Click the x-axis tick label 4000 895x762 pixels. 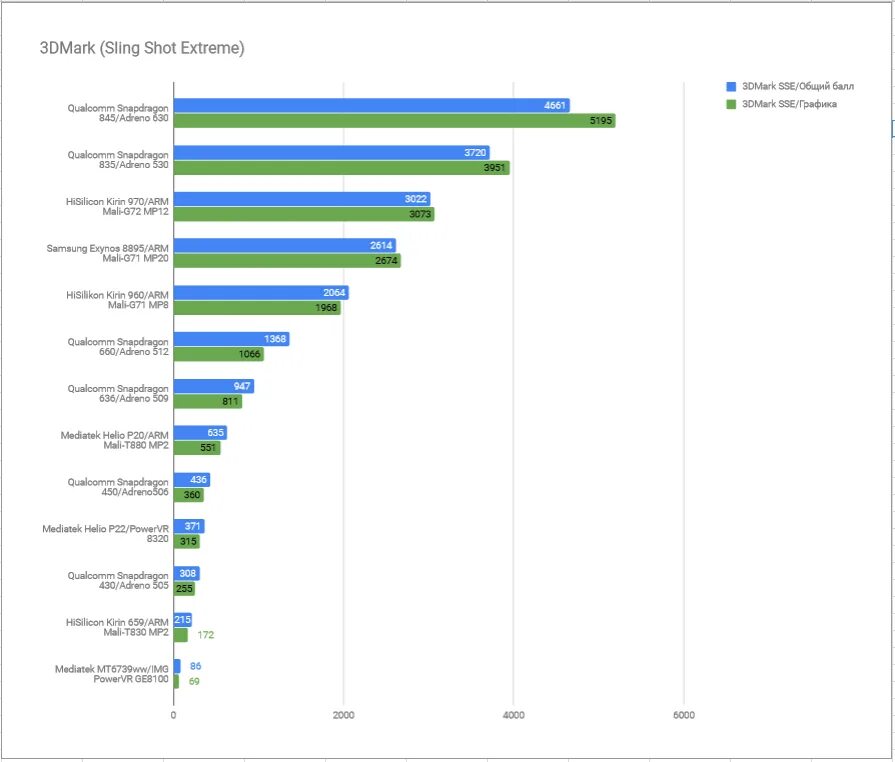(514, 715)
